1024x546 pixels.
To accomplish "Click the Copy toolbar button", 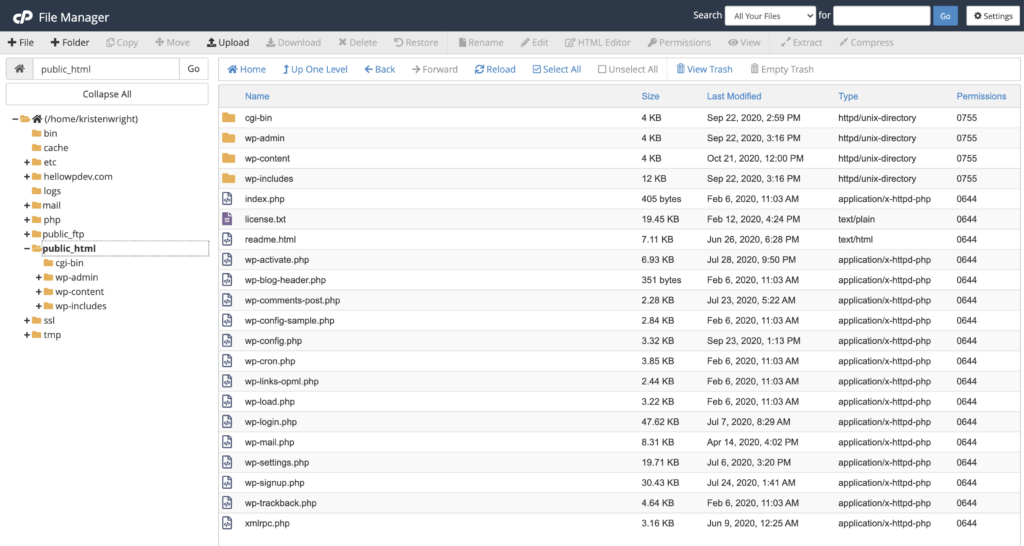I will [x=122, y=42].
